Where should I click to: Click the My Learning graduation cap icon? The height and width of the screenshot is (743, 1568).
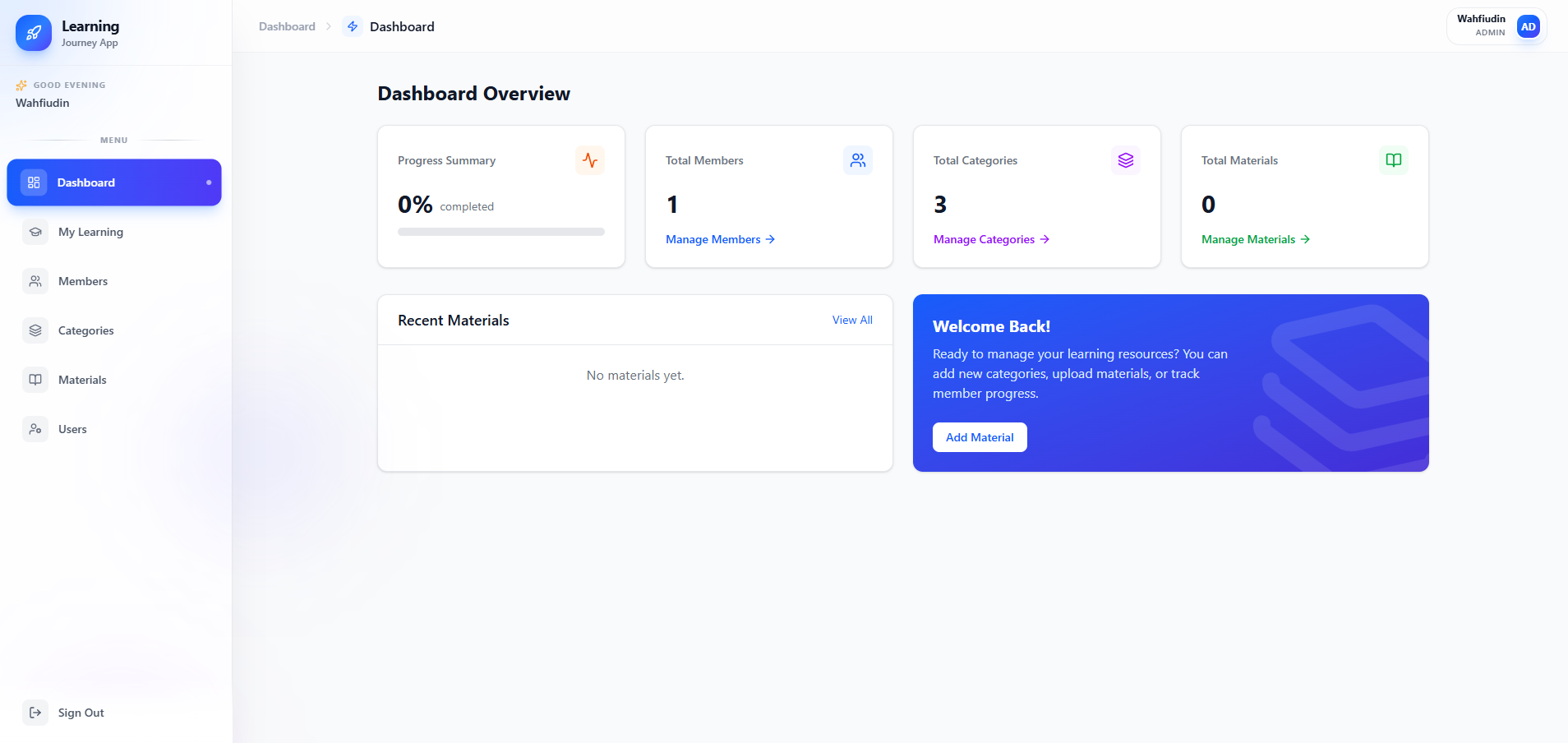tap(35, 232)
